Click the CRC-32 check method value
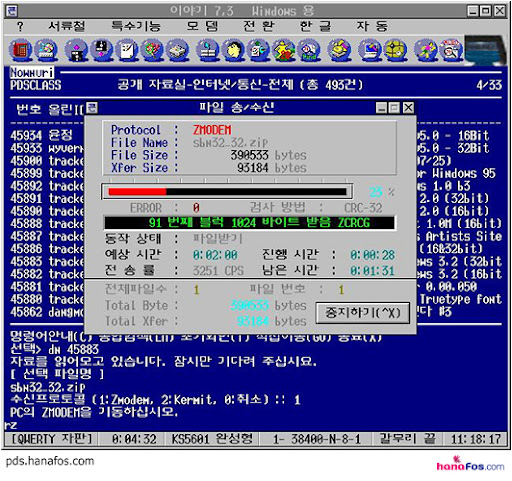Screen dimensions: 512x481 pos(363,208)
